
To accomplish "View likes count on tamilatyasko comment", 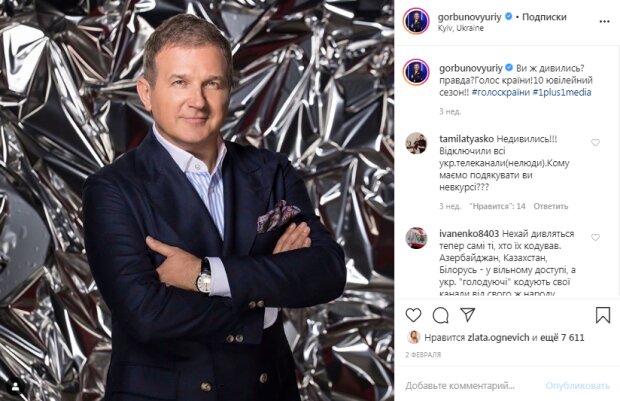I will pyautogui.click(x=497, y=206).
